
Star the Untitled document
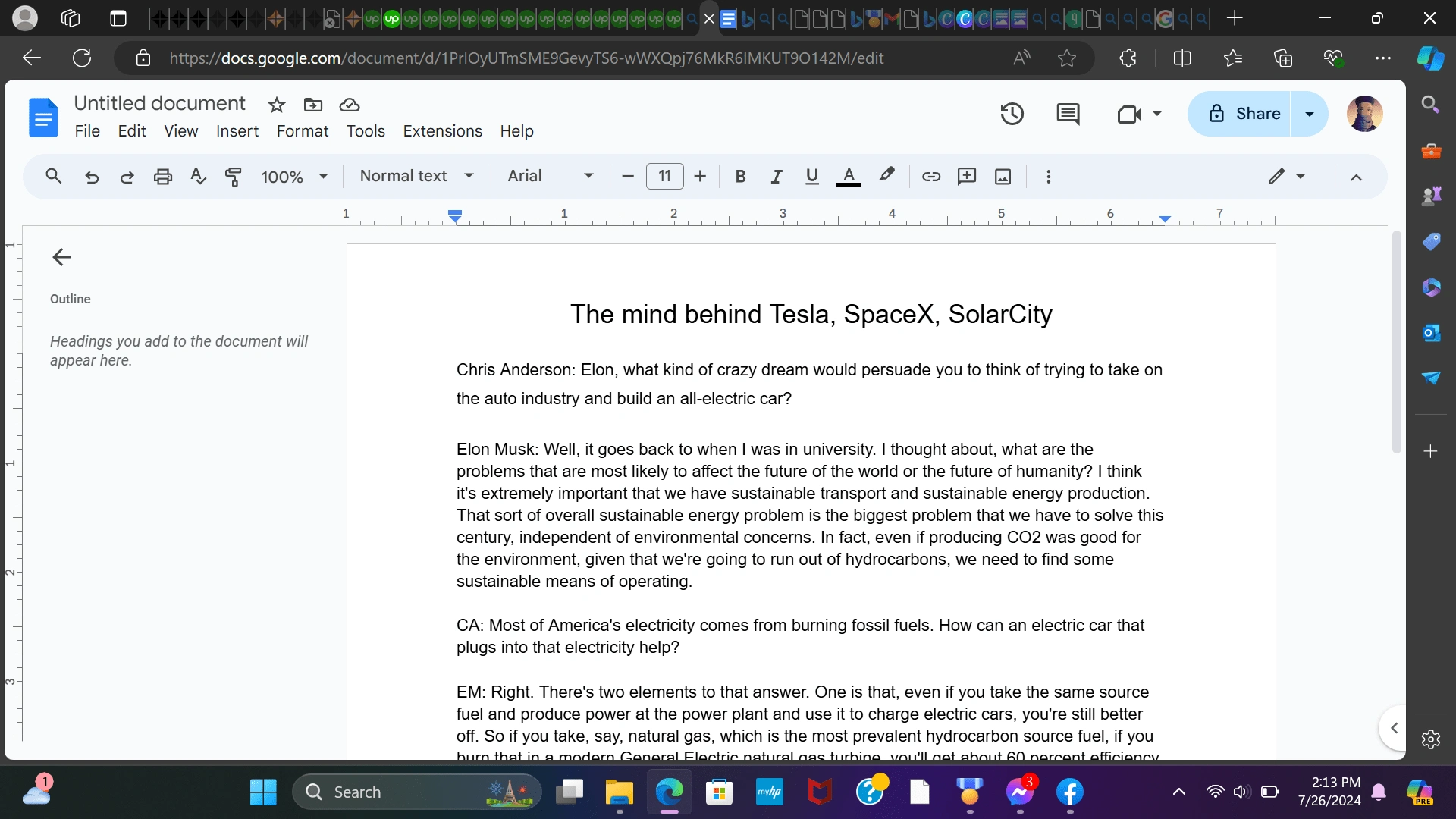coord(277,105)
